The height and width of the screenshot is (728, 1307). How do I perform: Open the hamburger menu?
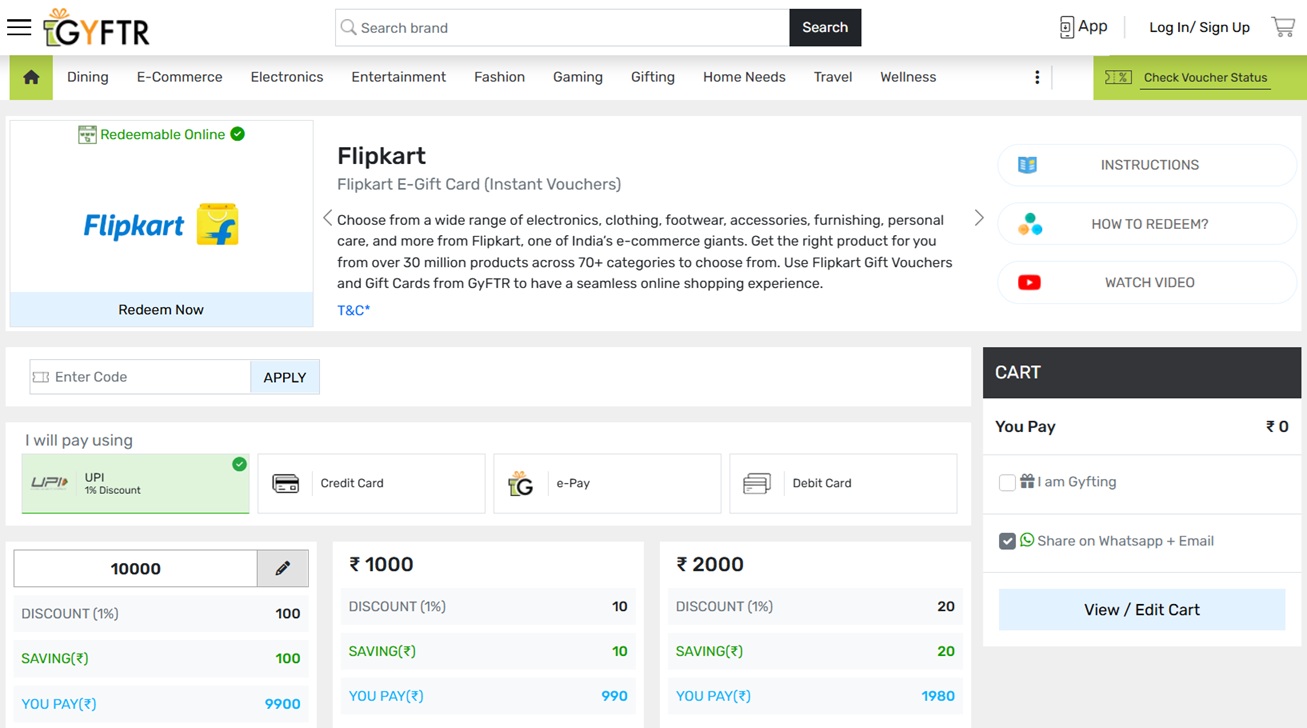click(x=19, y=27)
